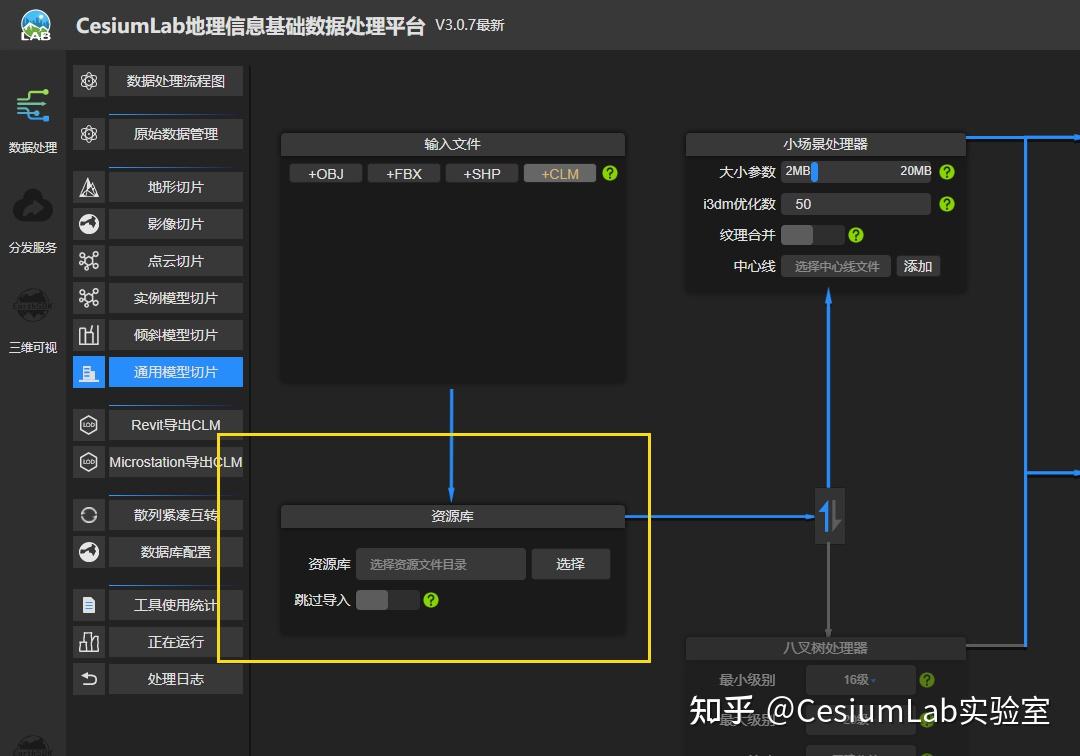Click the blue swap arrows node between panels
The image size is (1080, 756).
click(x=829, y=515)
